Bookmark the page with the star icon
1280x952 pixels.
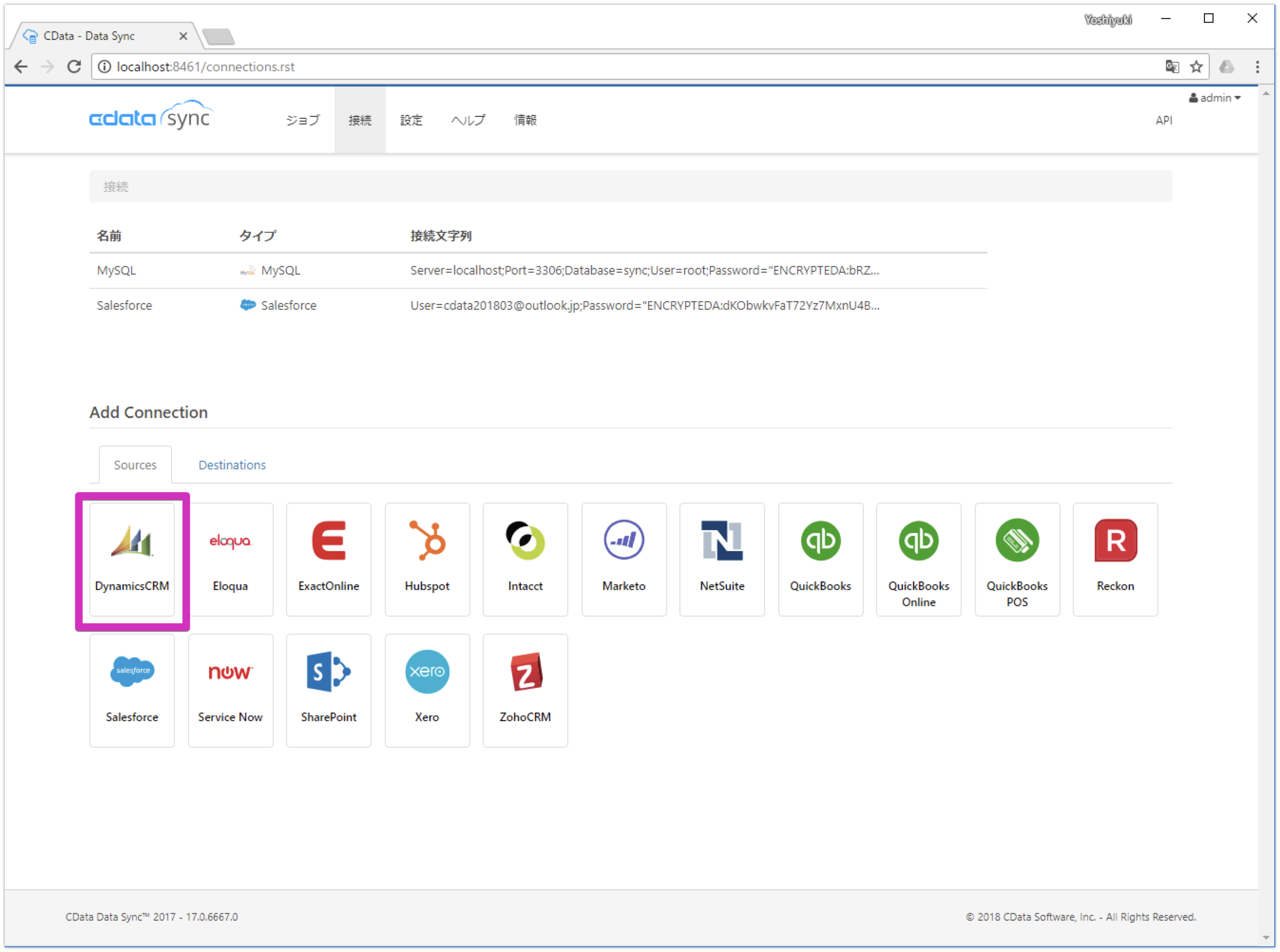tap(1197, 67)
